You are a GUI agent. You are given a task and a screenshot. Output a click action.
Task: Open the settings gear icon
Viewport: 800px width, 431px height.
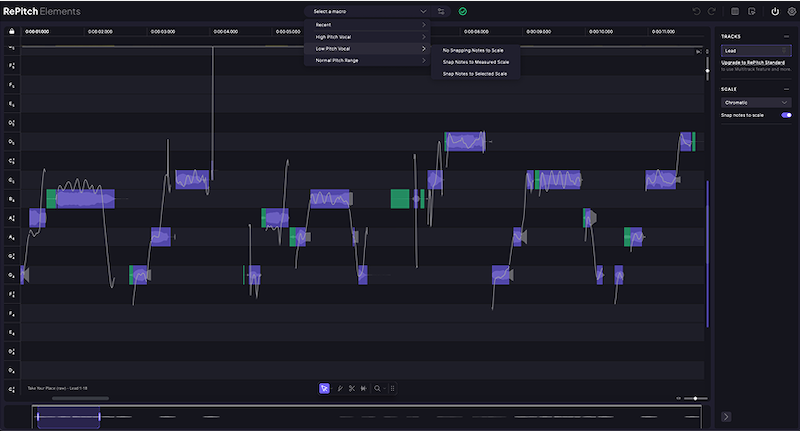tap(791, 11)
